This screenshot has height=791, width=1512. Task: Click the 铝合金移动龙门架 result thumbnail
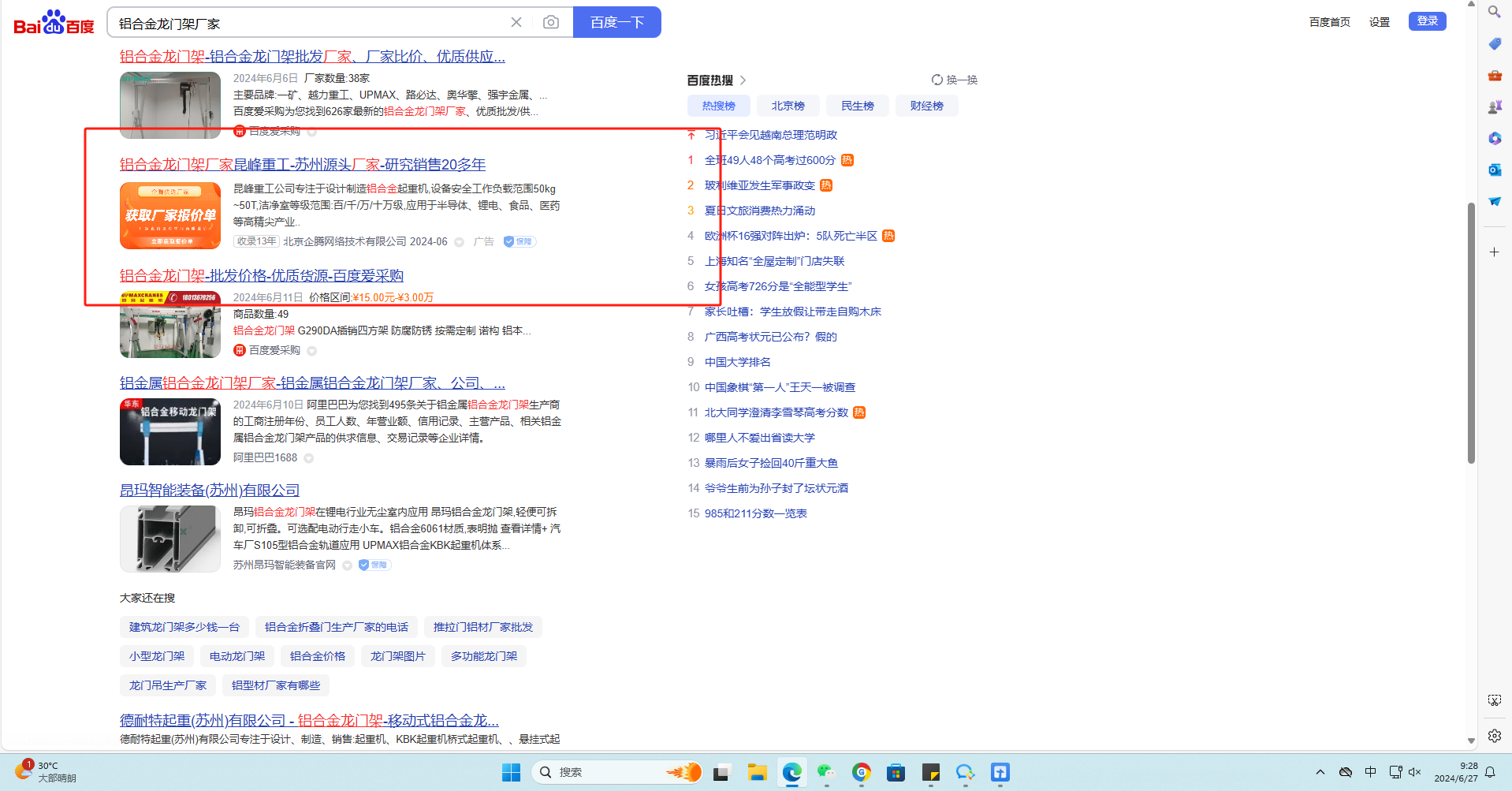point(170,431)
